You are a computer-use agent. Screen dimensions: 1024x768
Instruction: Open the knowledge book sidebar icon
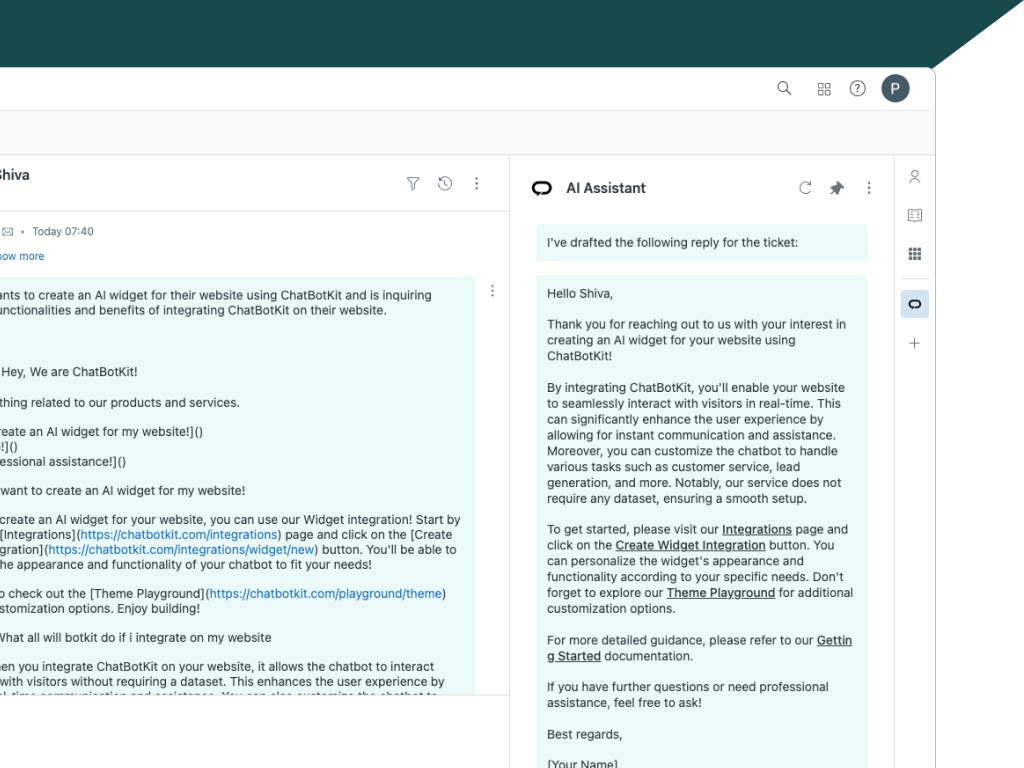pyautogui.click(x=914, y=215)
